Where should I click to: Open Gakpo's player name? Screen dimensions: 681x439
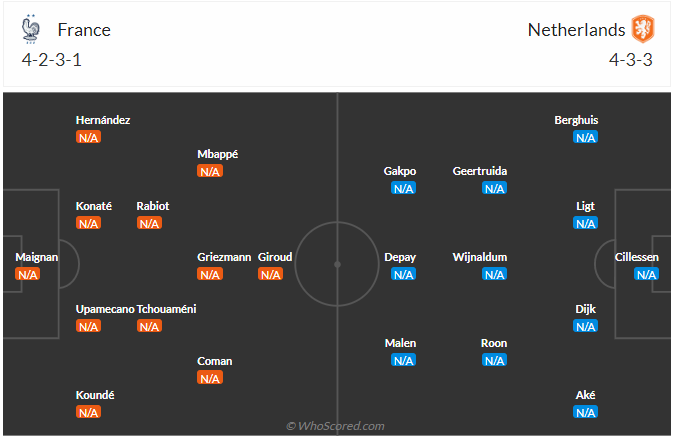[x=400, y=171]
